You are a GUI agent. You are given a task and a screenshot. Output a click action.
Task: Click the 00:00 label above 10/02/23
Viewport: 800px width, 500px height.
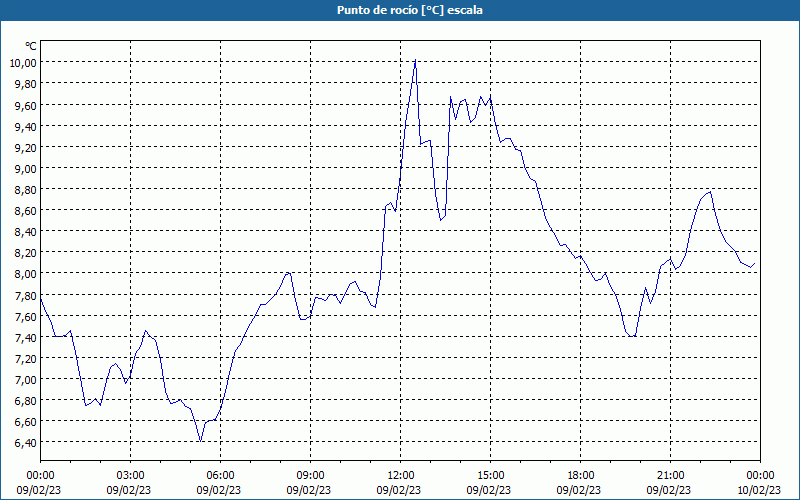pos(760,475)
